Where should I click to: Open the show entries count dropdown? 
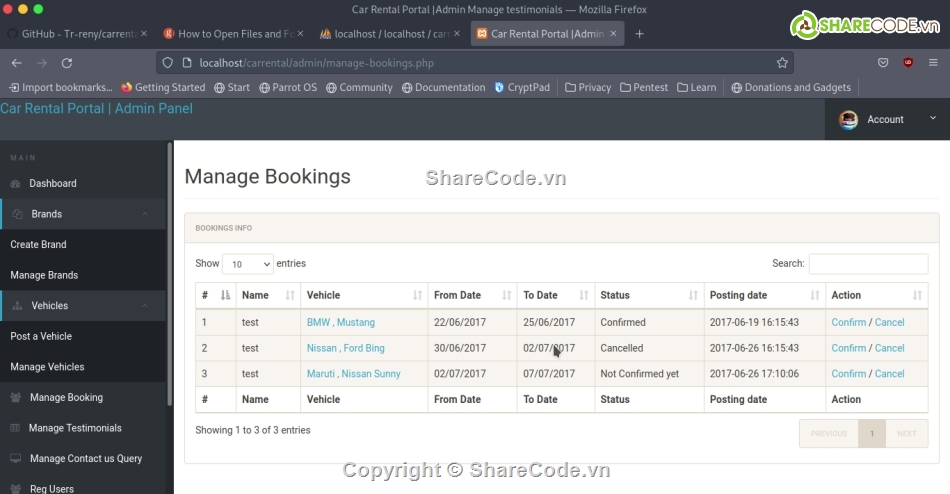click(247, 264)
